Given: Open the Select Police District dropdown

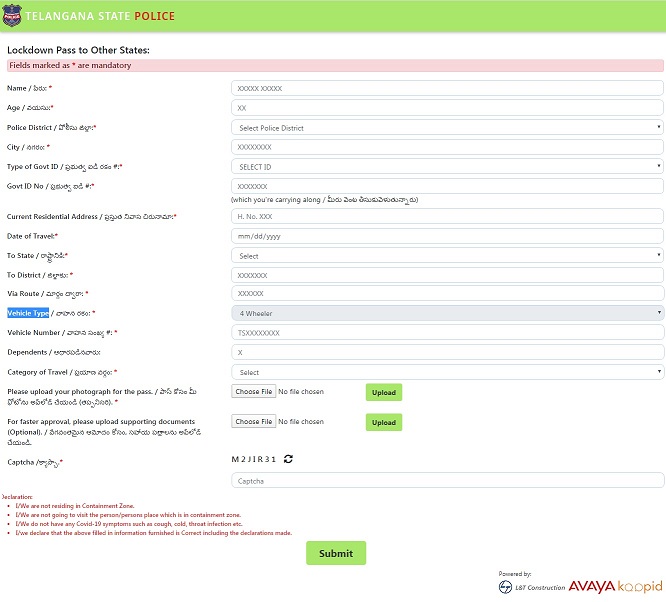Looking at the screenshot, I should [447, 128].
